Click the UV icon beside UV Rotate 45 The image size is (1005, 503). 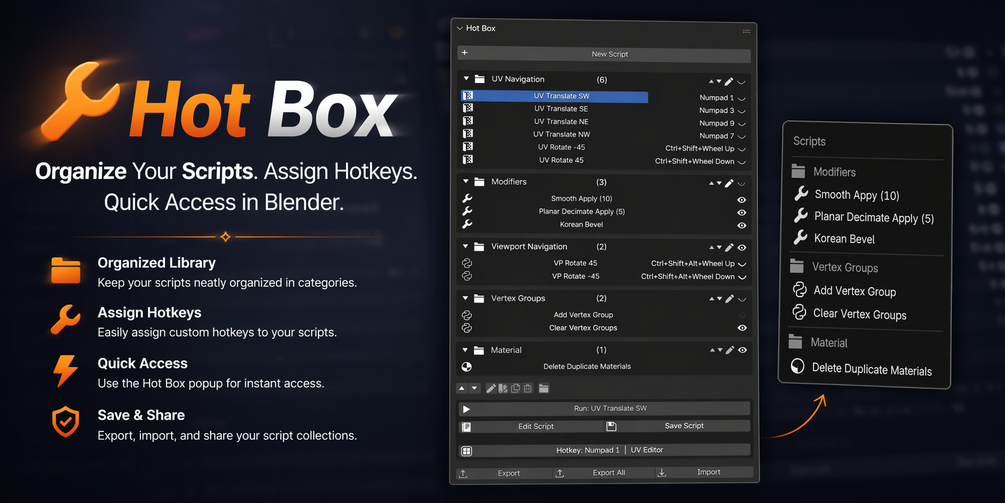tap(468, 160)
